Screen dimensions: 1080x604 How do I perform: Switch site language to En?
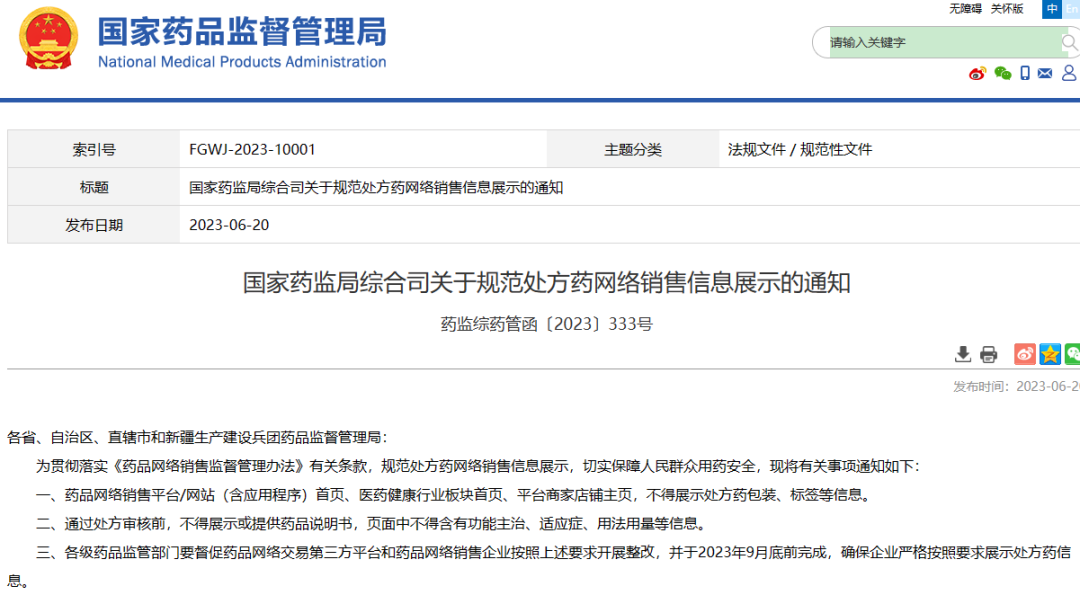(x=1072, y=9)
